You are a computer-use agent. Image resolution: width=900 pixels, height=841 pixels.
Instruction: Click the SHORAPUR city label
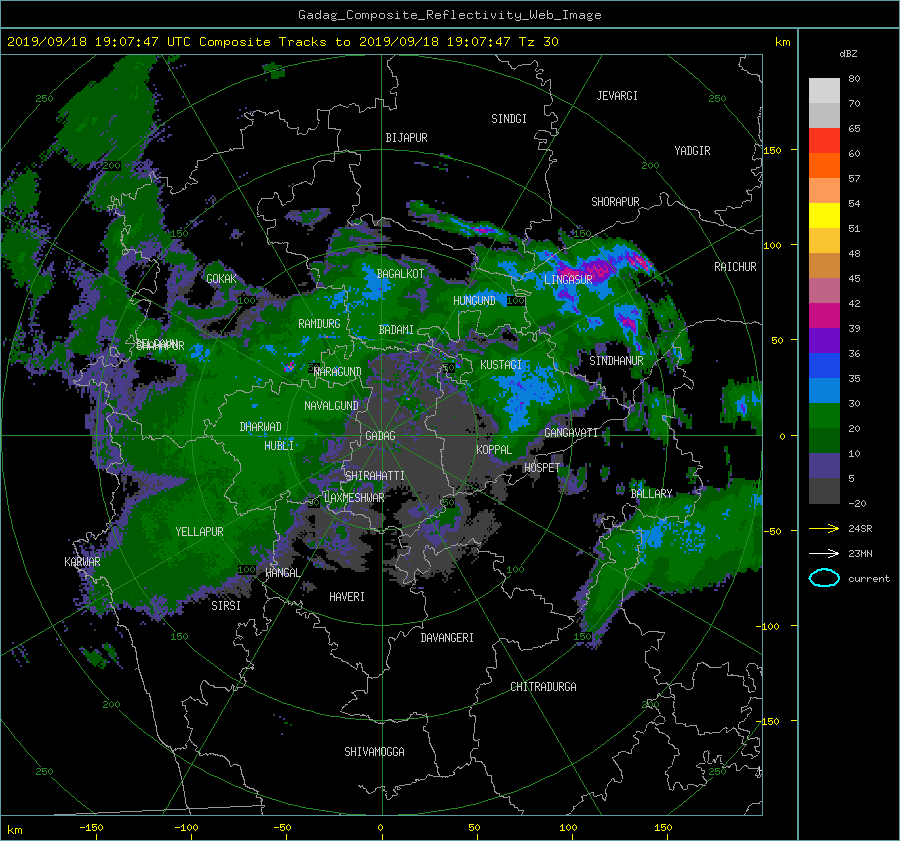(615, 202)
